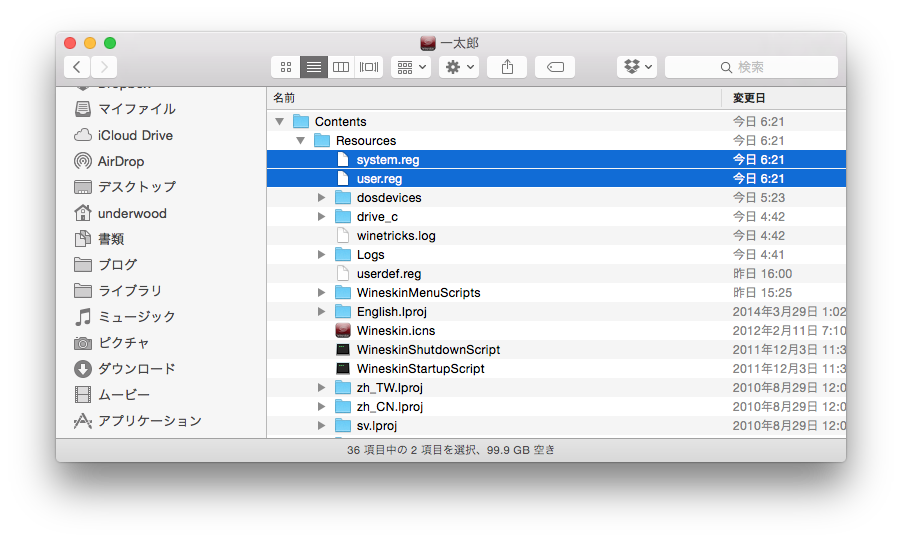Select the English.lproj folder name
Screen dimensions: 902x542
[392, 311]
